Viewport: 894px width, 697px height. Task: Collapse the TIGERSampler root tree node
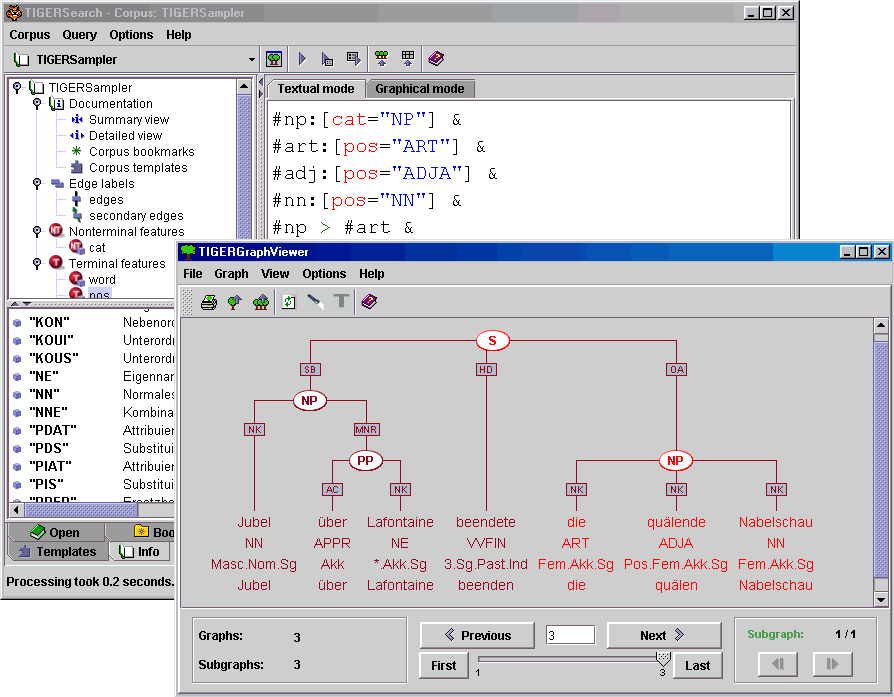click(x=17, y=87)
